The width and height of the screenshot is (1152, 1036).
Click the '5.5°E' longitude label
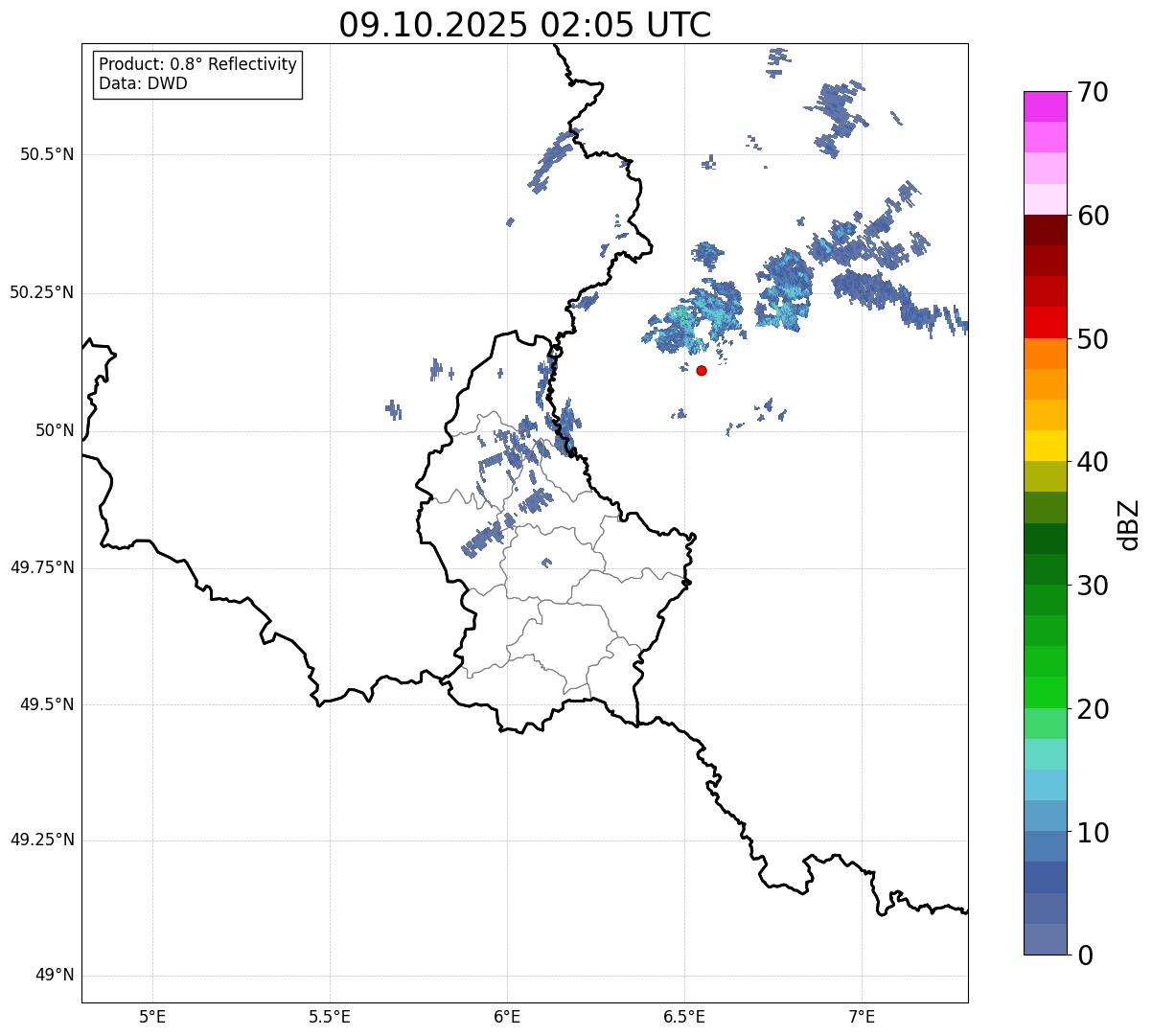[330, 1017]
